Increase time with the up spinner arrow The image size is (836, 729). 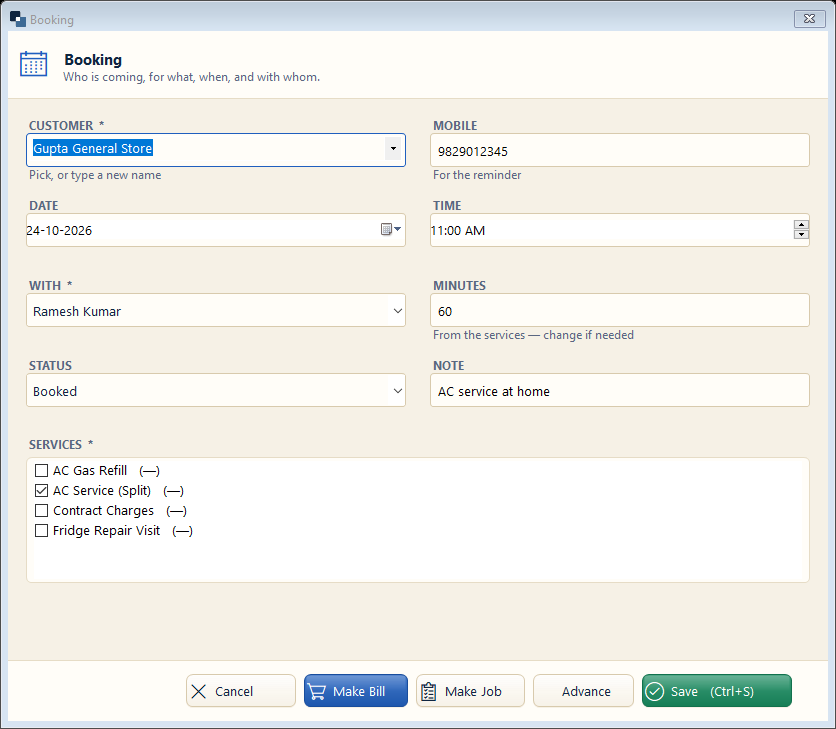[801, 225]
